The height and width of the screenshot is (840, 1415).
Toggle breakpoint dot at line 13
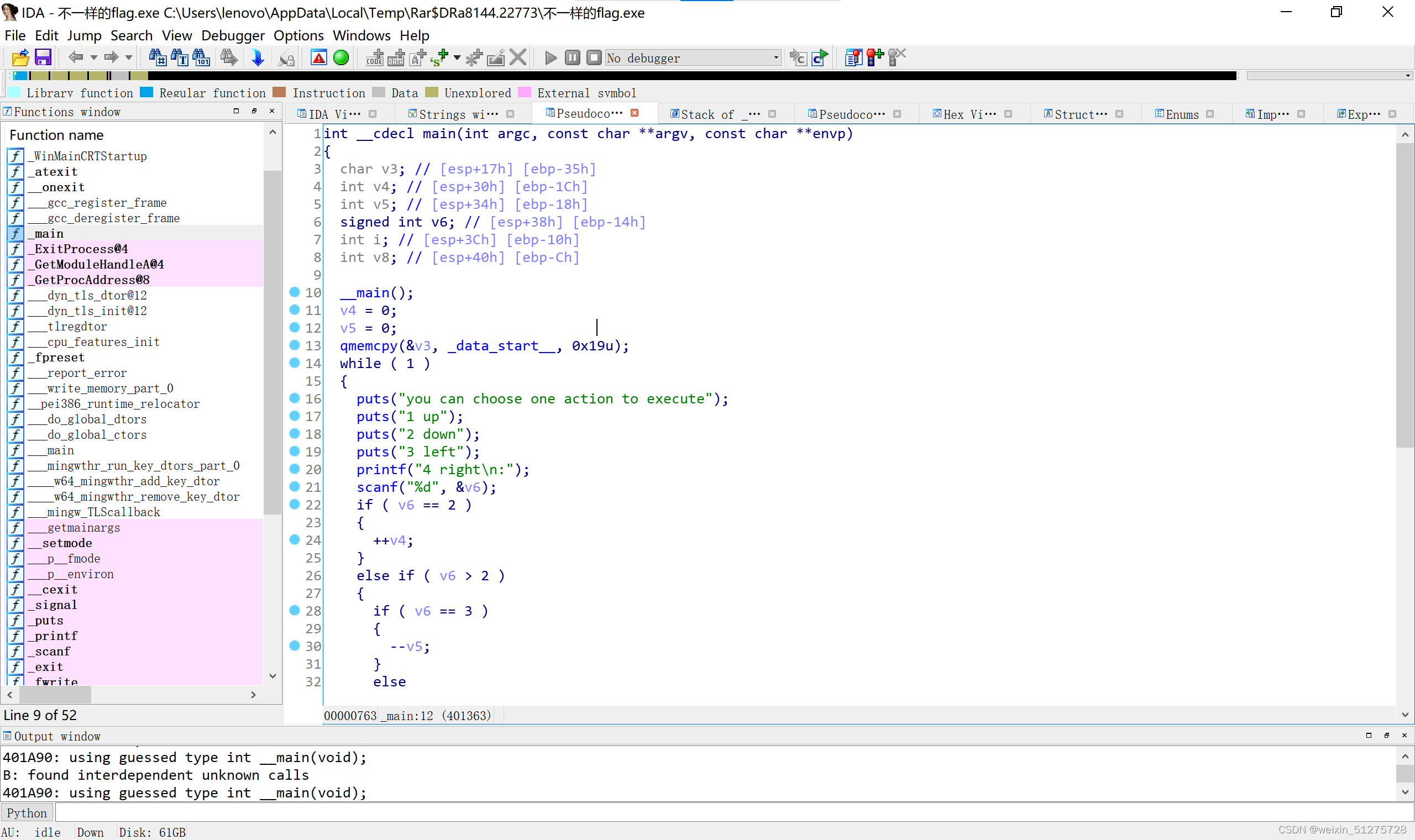(294, 345)
